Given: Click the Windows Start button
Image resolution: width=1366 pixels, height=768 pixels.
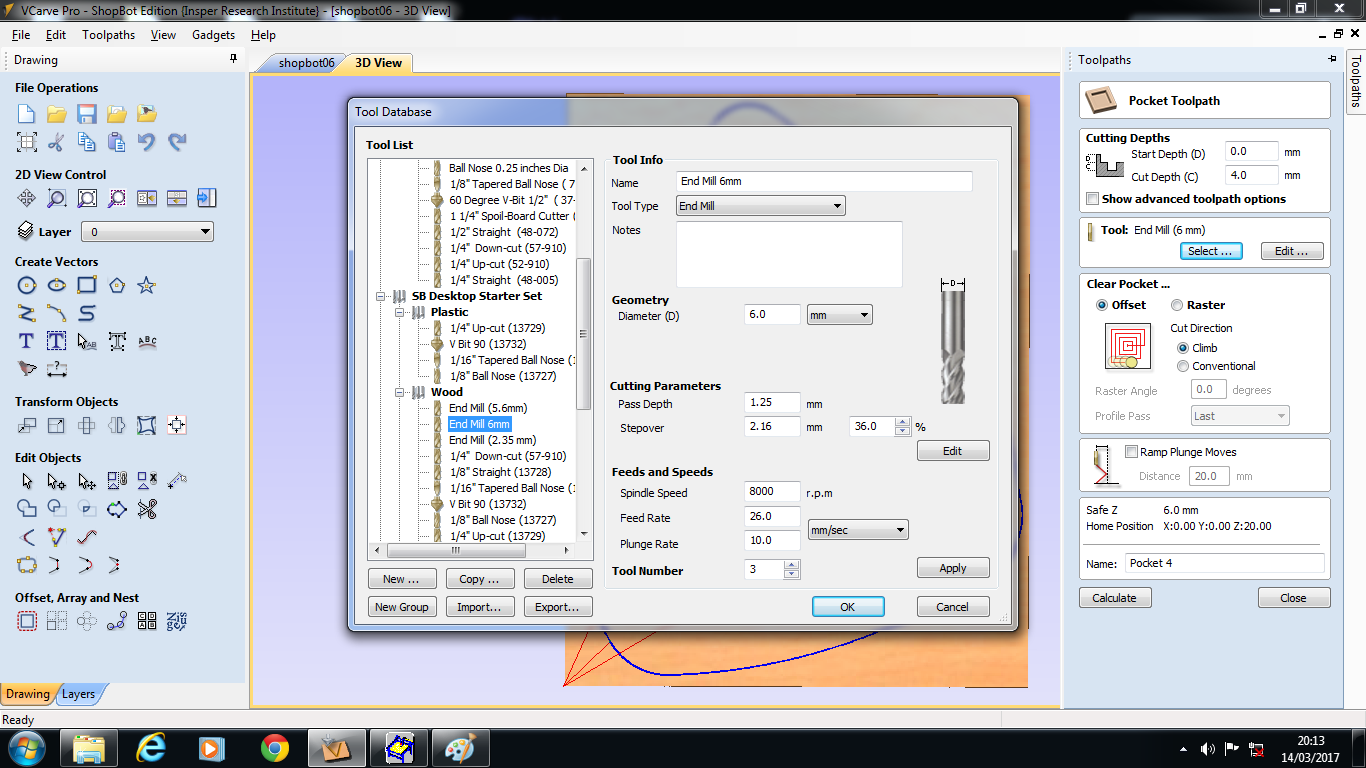Looking at the screenshot, I should pos(27,747).
